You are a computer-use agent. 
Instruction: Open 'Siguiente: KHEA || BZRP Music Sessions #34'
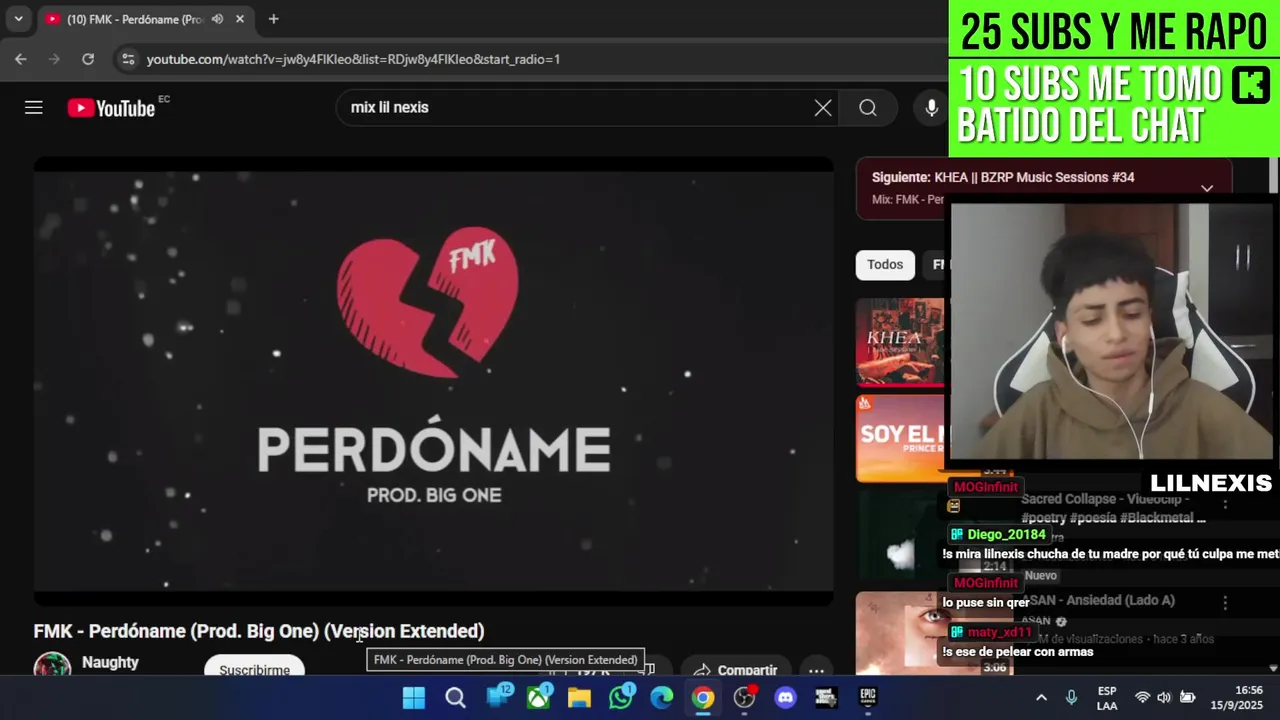click(x=1003, y=177)
